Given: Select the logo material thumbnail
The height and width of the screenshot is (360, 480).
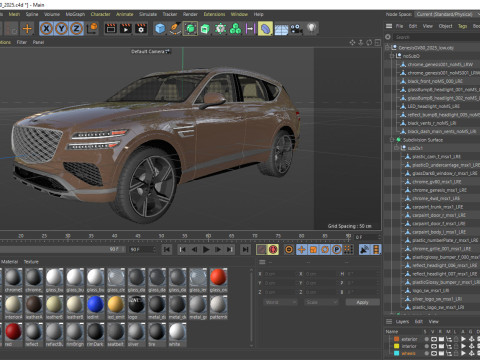Looking at the screenshot, I should click(x=136, y=305).
